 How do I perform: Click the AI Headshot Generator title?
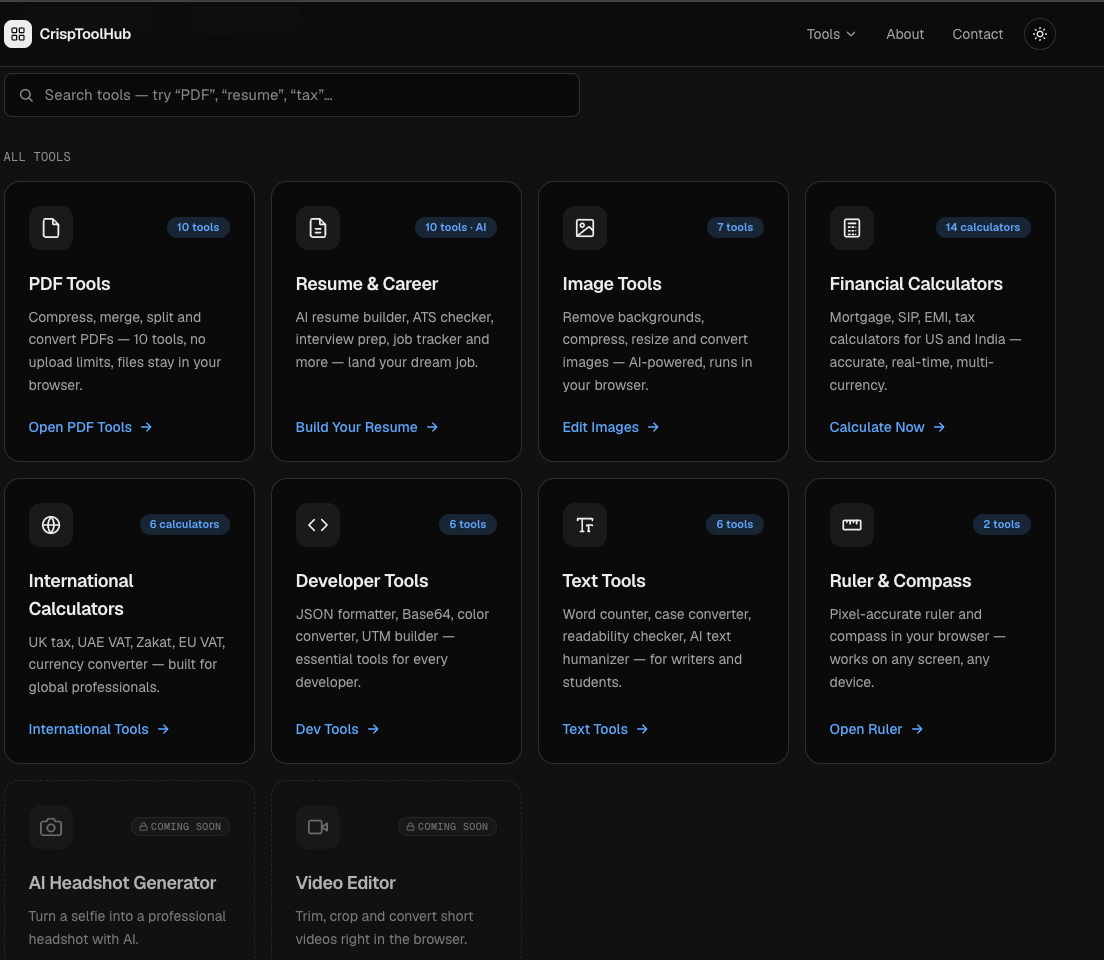click(x=123, y=883)
